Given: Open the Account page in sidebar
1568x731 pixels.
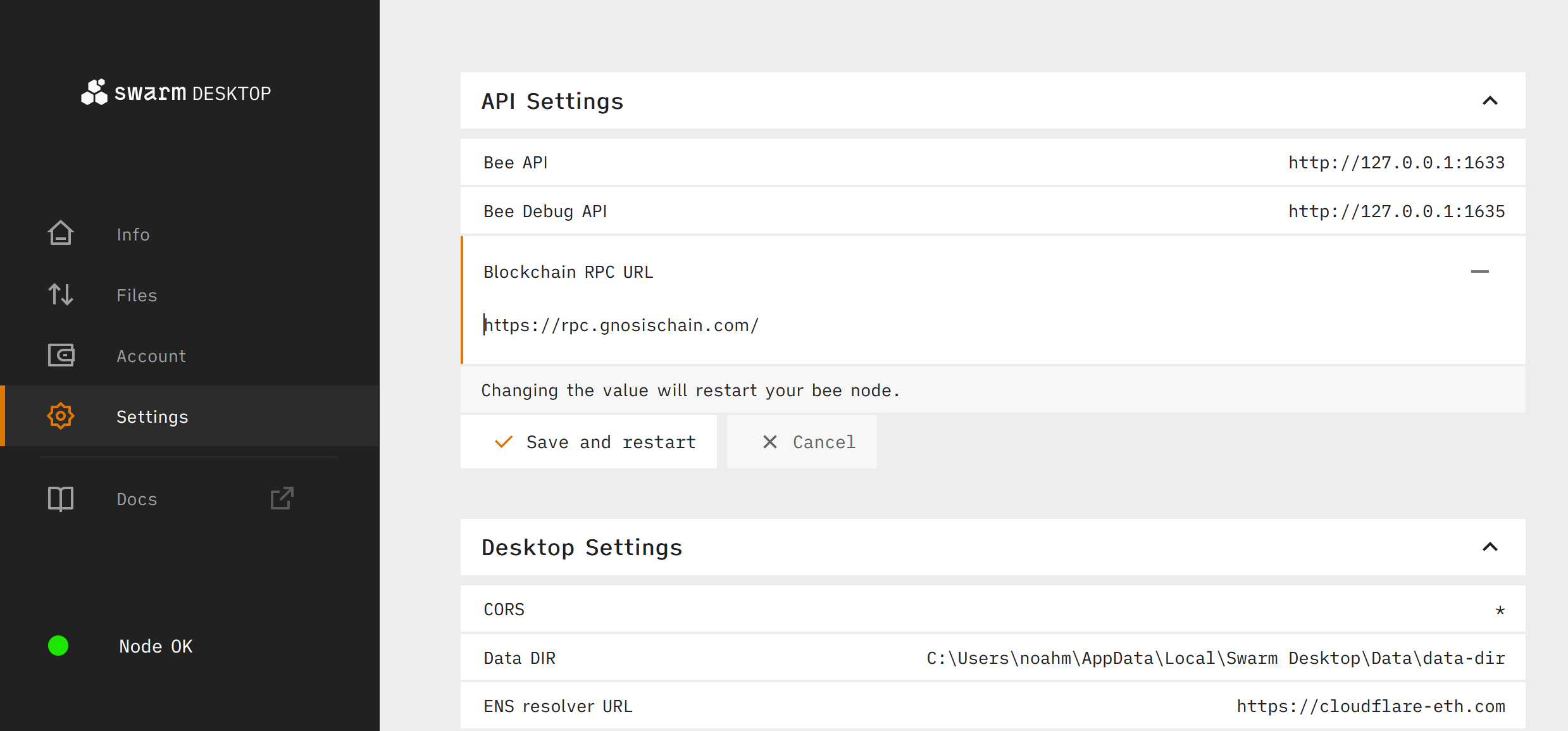Looking at the screenshot, I should pos(151,356).
